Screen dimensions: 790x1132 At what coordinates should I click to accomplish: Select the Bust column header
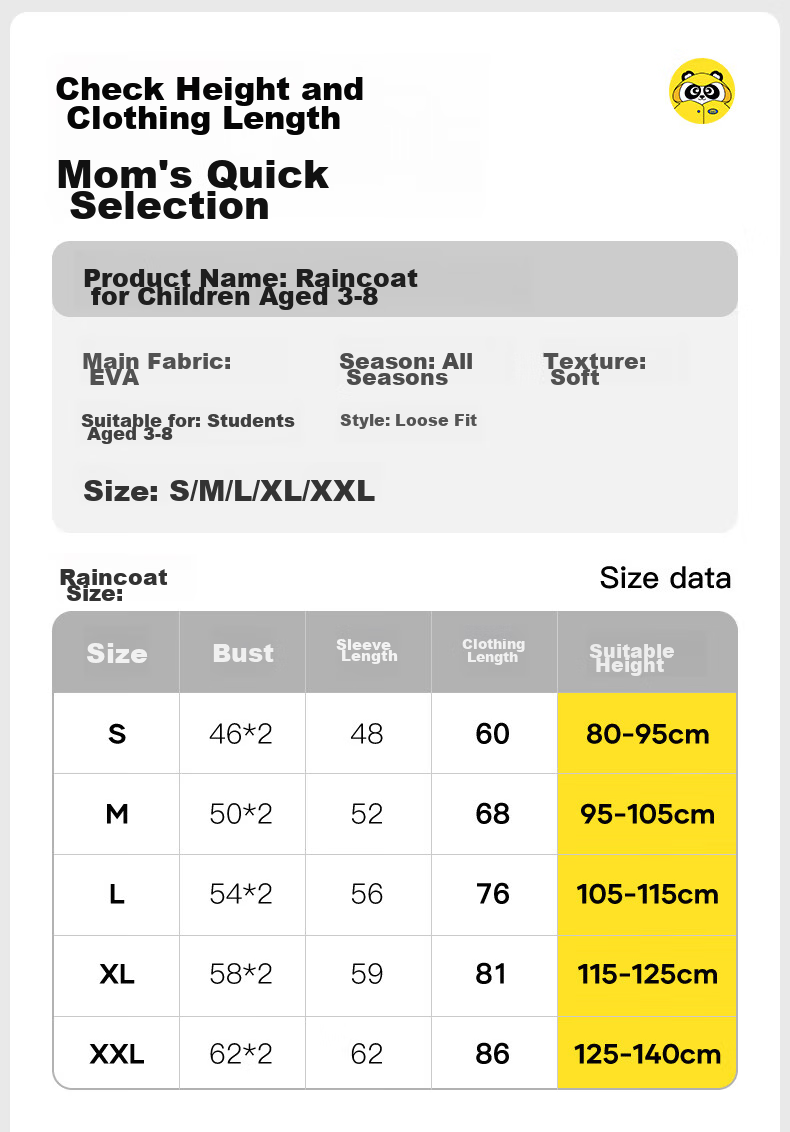(x=243, y=653)
